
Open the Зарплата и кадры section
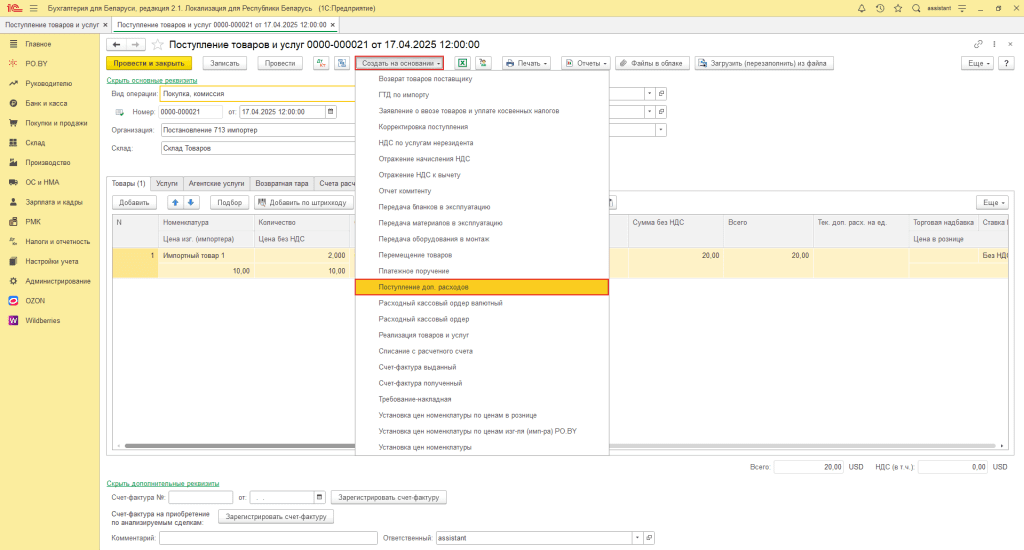(54, 202)
